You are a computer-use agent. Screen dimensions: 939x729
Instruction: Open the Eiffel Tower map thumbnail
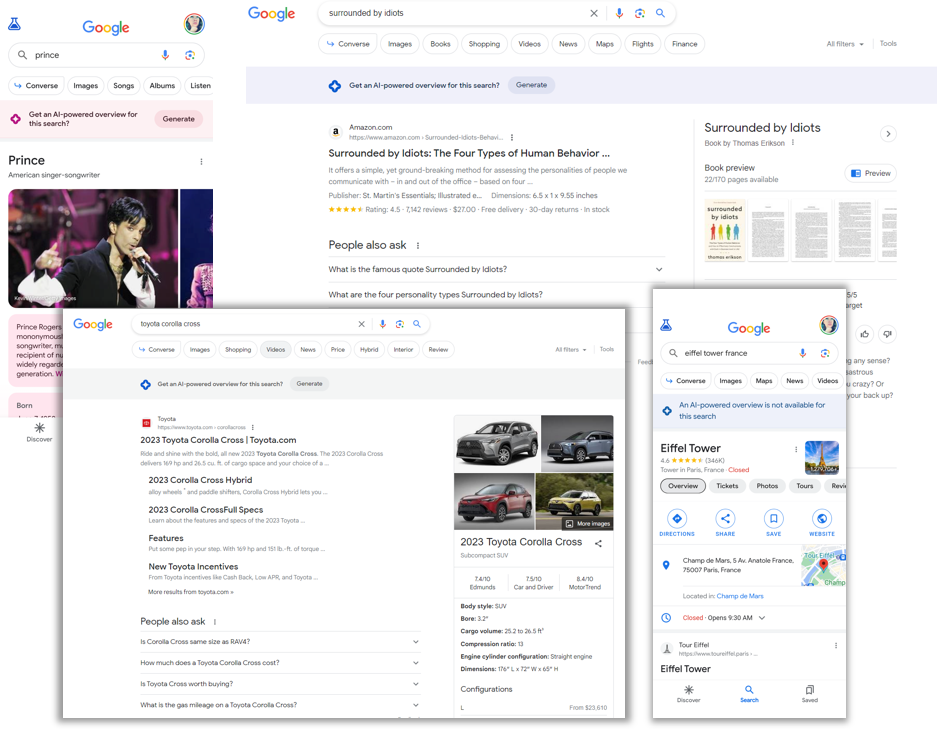point(823,566)
